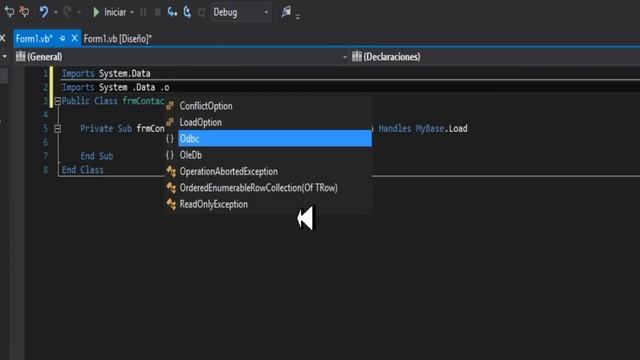Click the namespace braces icon beside Odbc
The height and width of the screenshot is (360, 640).
170,139
